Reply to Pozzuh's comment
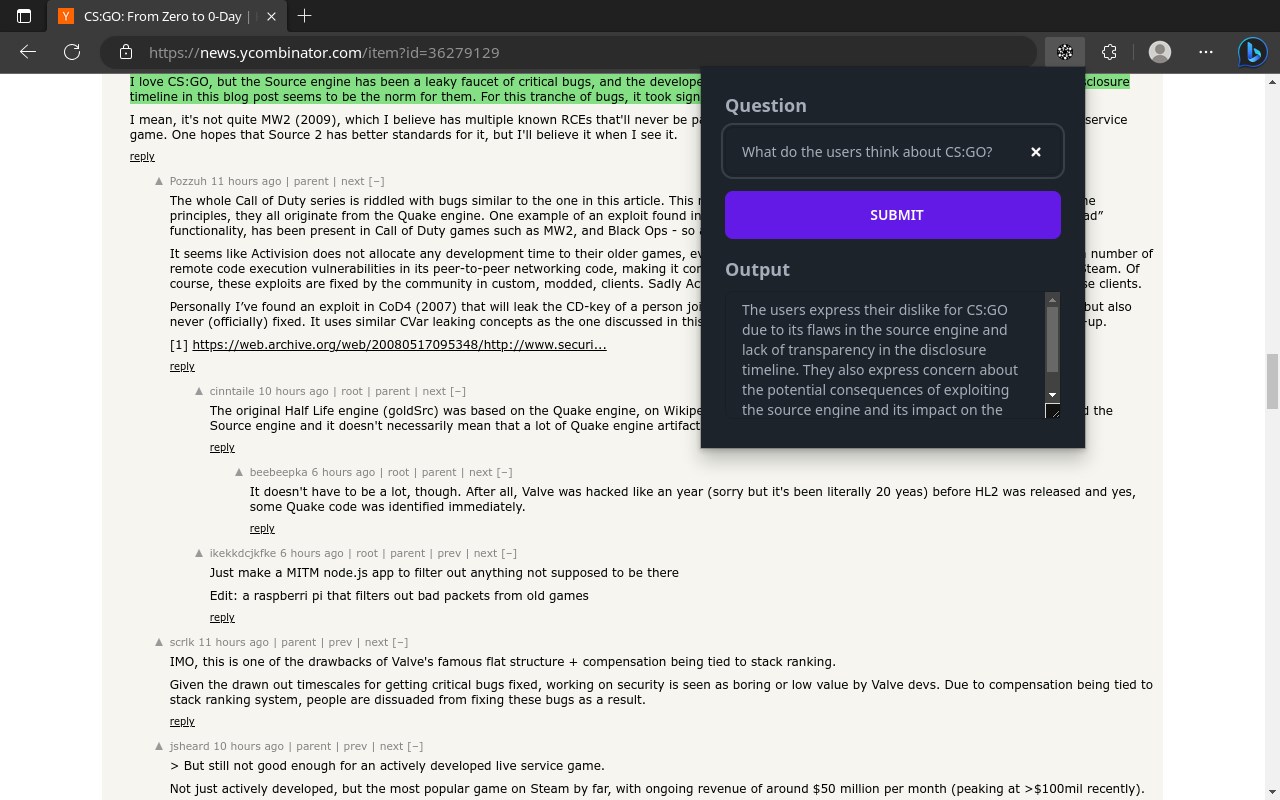 coord(182,366)
